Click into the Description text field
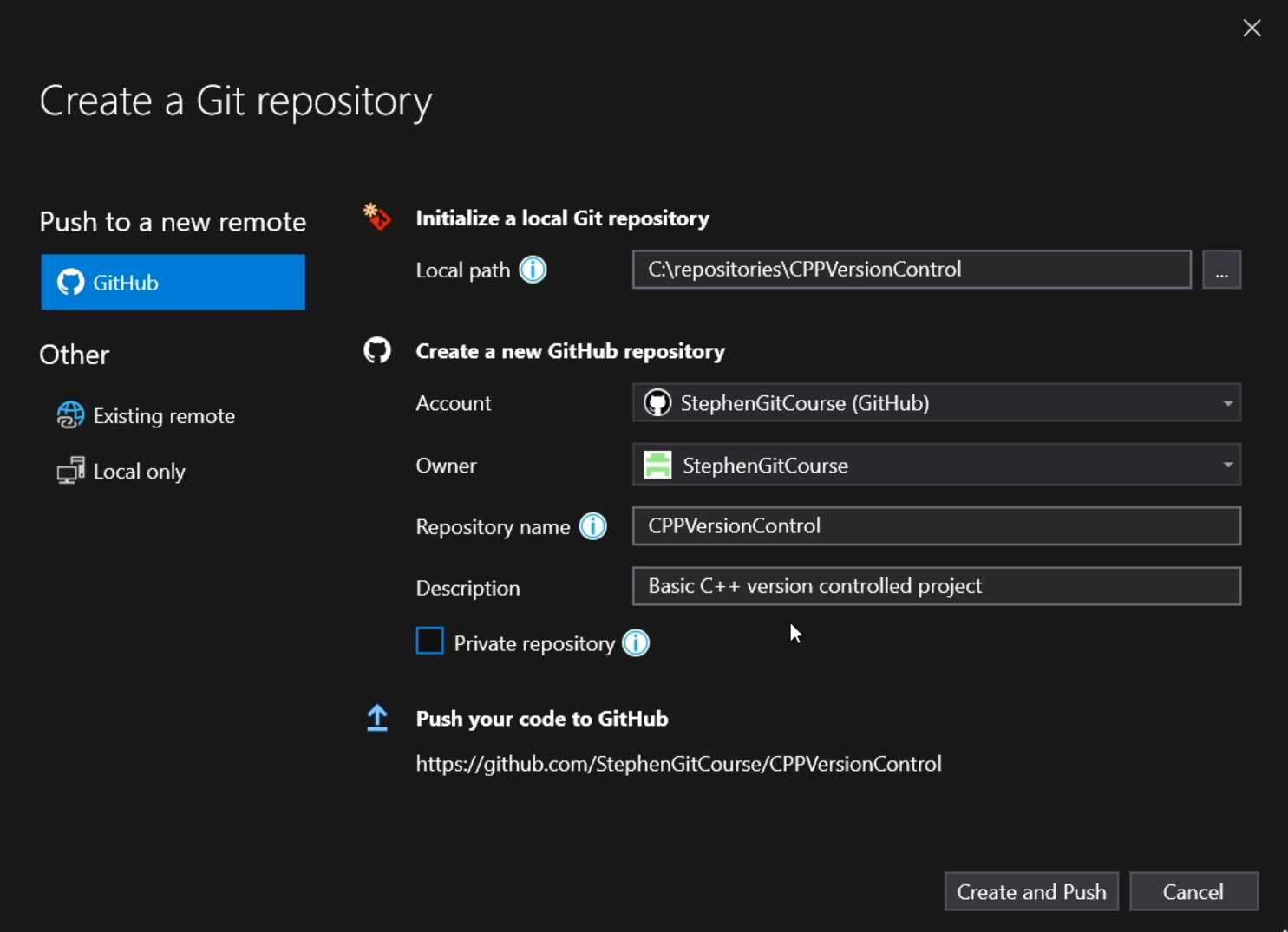The width and height of the screenshot is (1288, 932). [937, 586]
